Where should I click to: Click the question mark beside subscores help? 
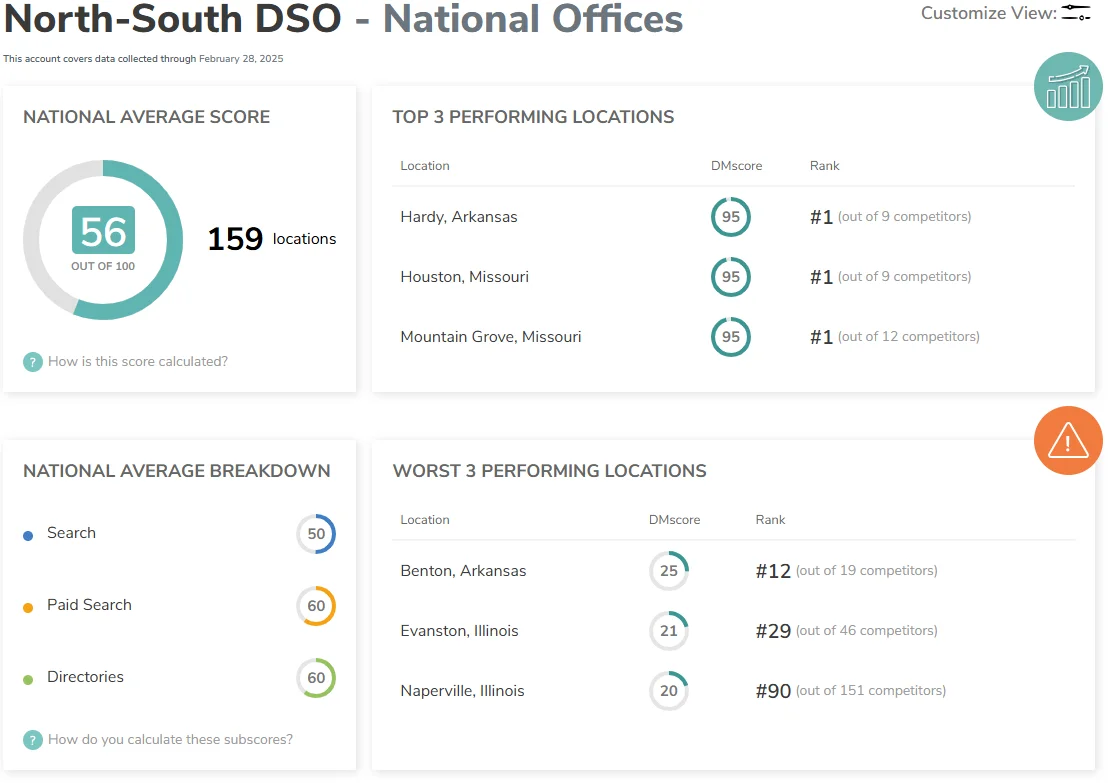click(33, 740)
